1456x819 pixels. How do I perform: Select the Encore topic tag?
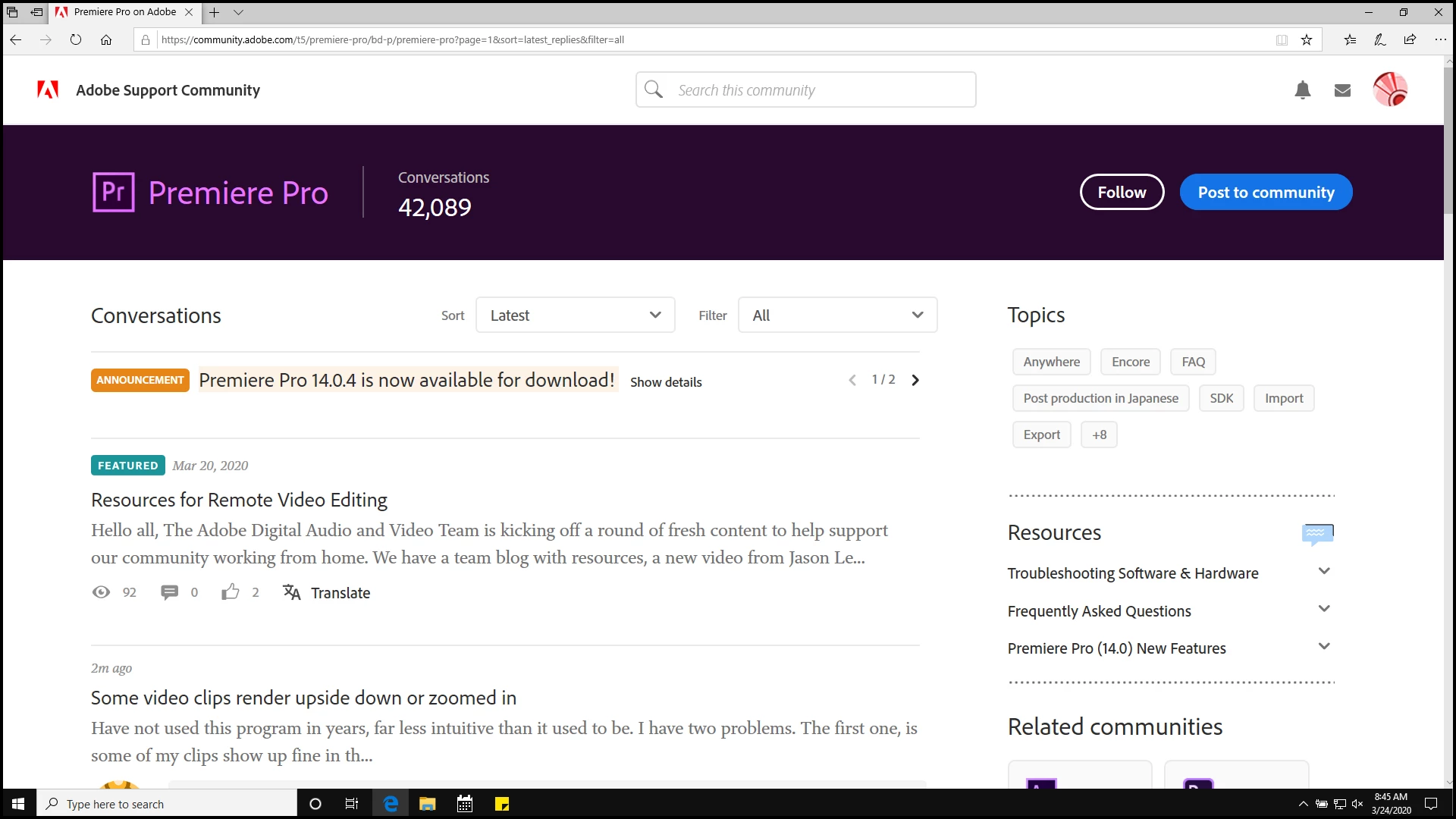click(x=1130, y=362)
